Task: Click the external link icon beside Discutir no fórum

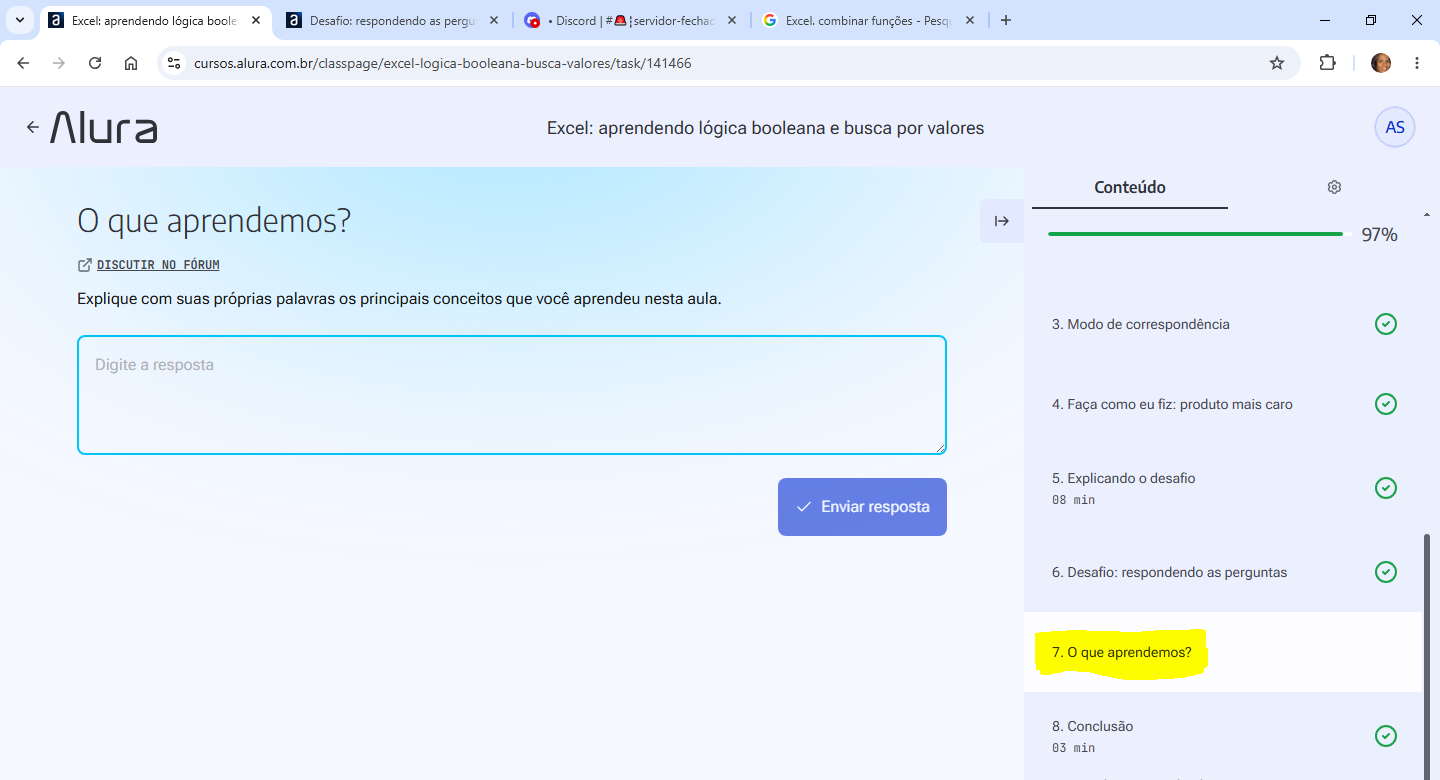Action: pos(85,265)
